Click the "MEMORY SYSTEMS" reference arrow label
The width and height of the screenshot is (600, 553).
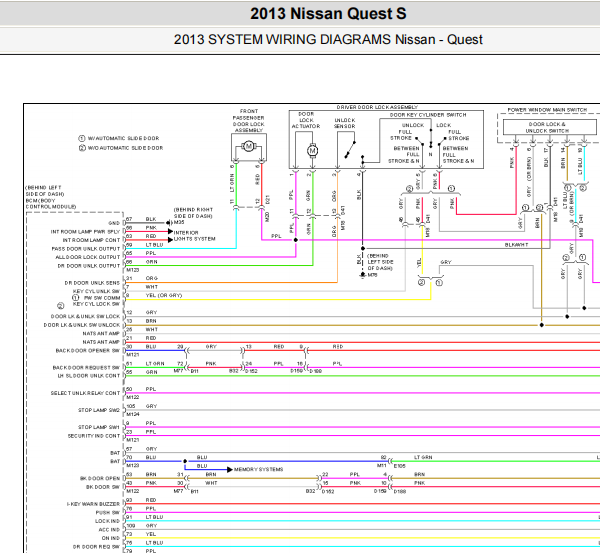[258, 469]
